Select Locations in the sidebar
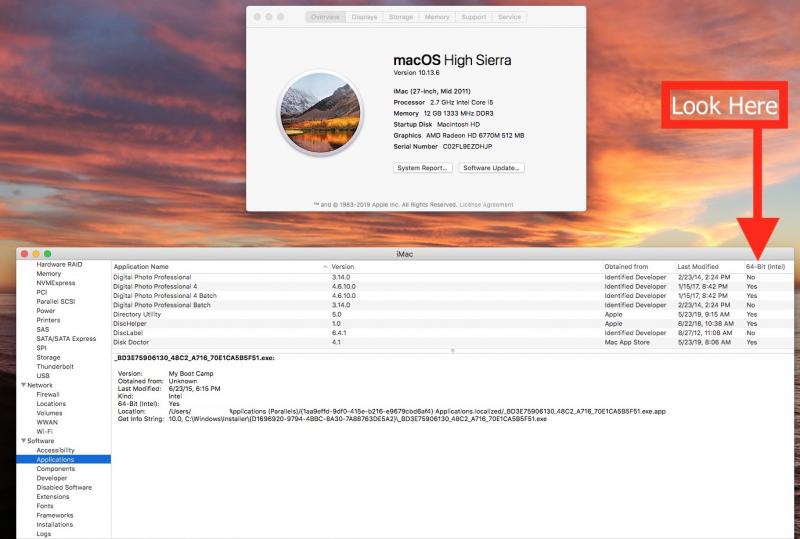This screenshot has height=539, width=800. [x=51, y=403]
